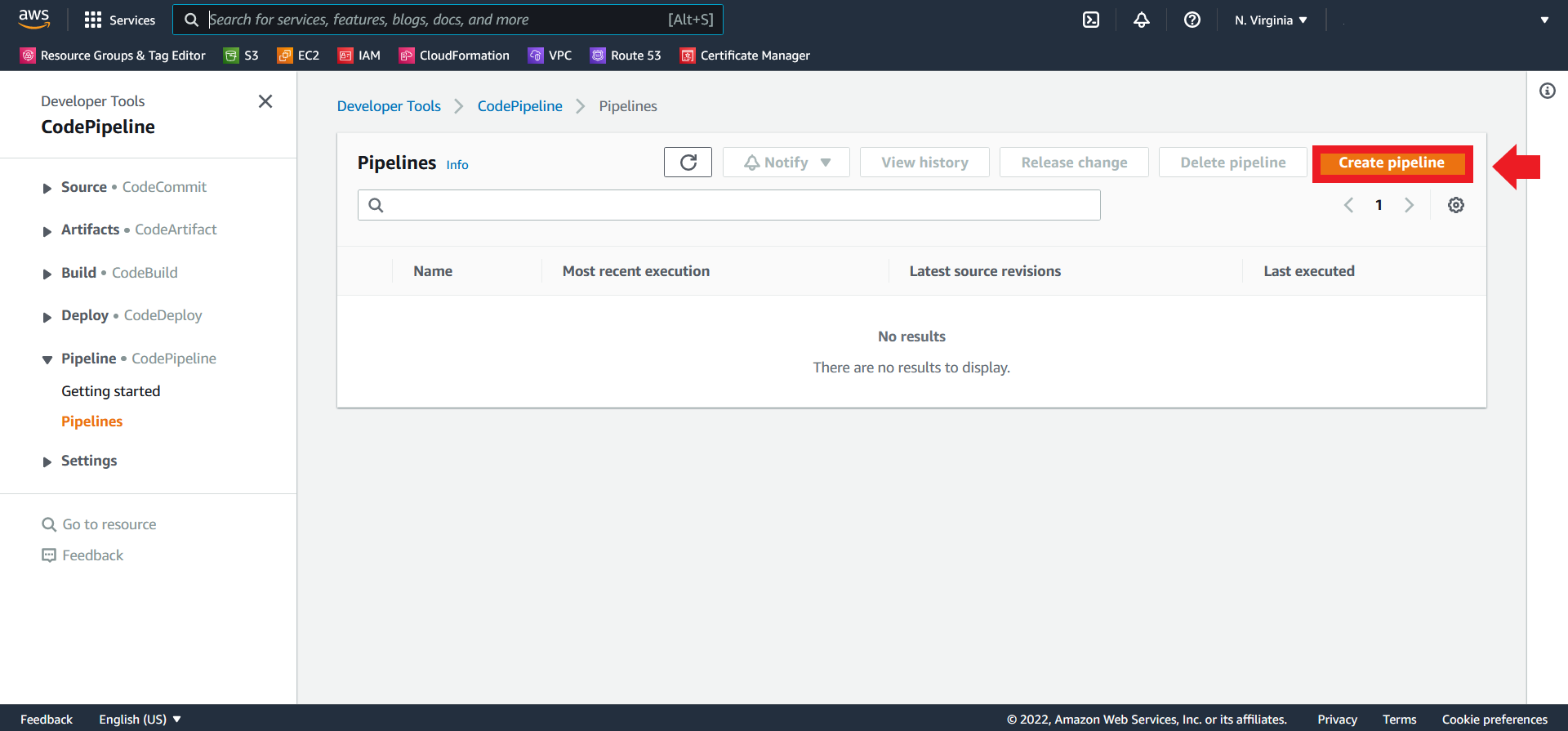Sort by the Name column header
This screenshot has width=1568, height=731.
click(x=433, y=271)
